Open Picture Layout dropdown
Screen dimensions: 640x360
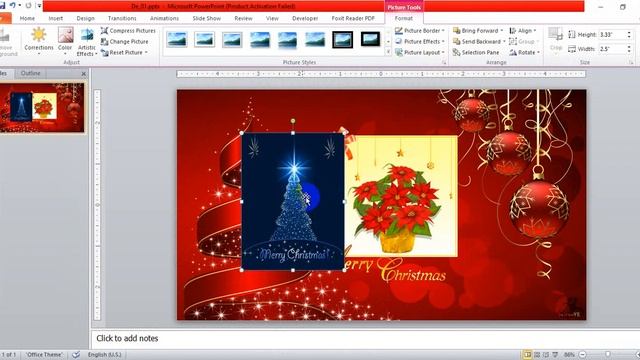click(x=420, y=53)
